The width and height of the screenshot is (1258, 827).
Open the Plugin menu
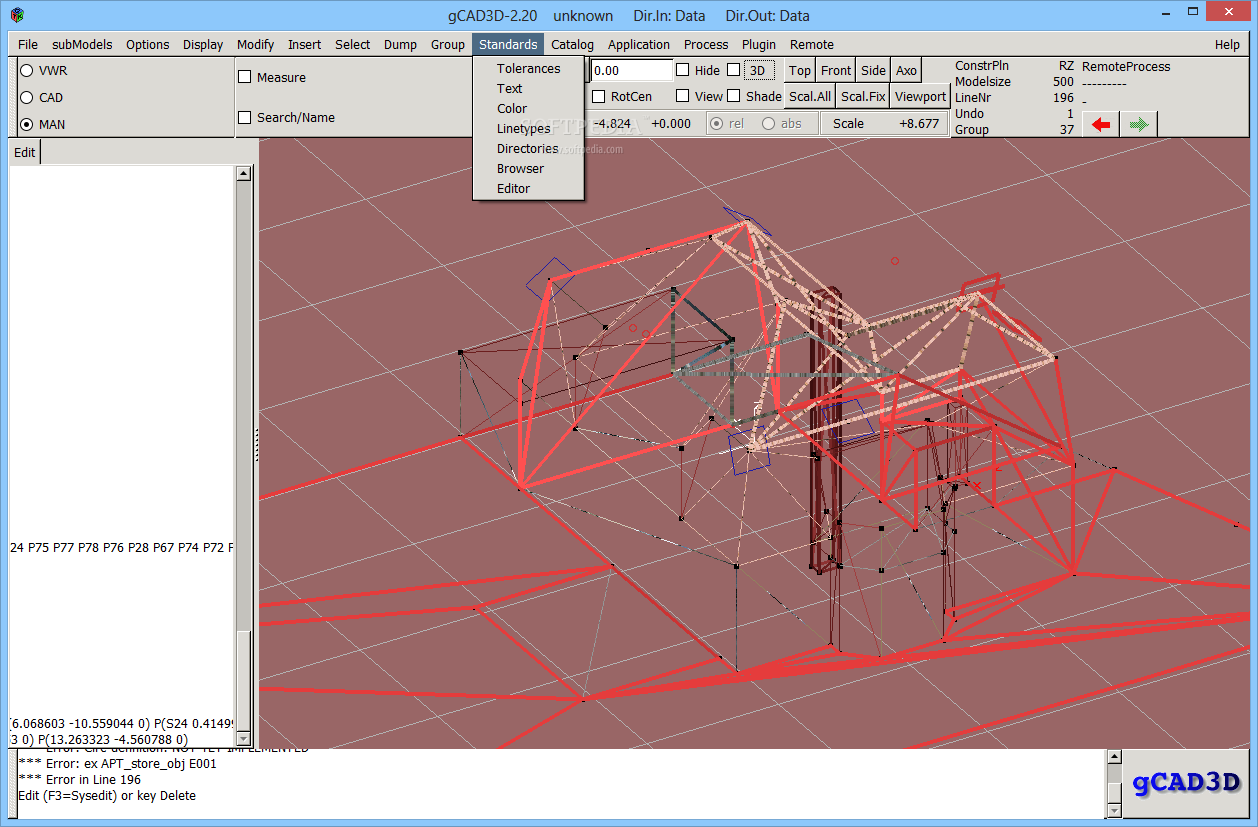pyautogui.click(x=759, y=44)
